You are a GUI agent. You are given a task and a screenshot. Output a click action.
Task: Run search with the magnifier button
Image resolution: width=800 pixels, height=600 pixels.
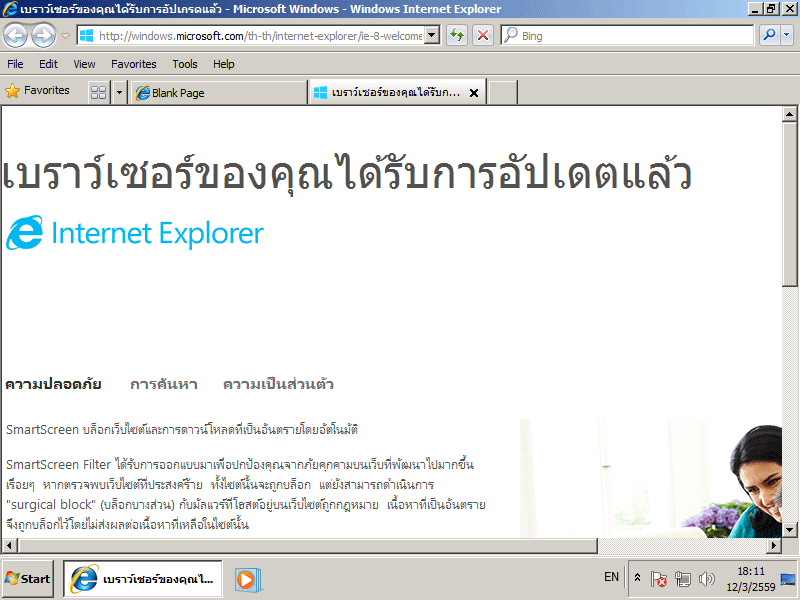(x=769, y=36)
